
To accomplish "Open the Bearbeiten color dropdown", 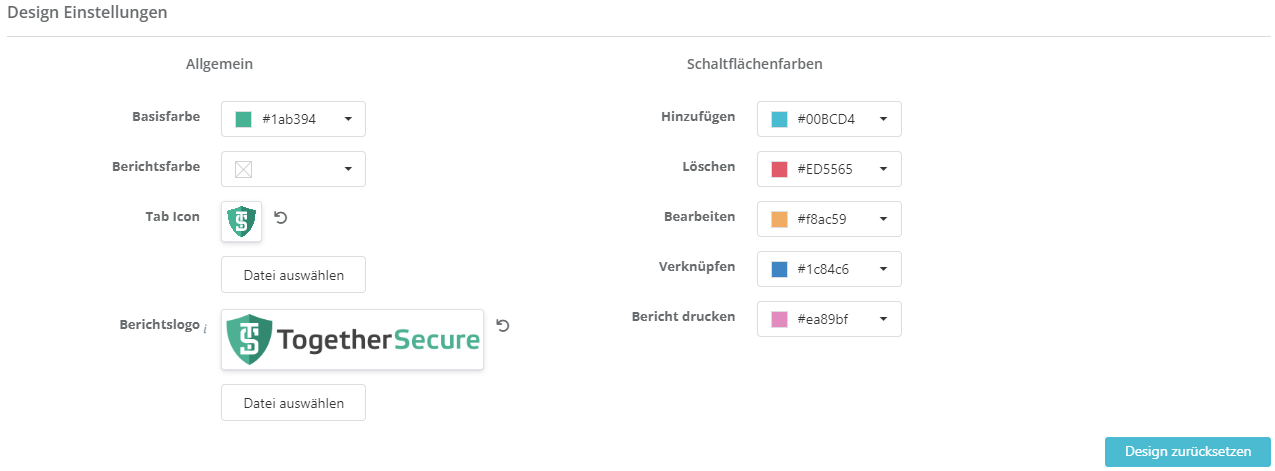I will point(883,219).
